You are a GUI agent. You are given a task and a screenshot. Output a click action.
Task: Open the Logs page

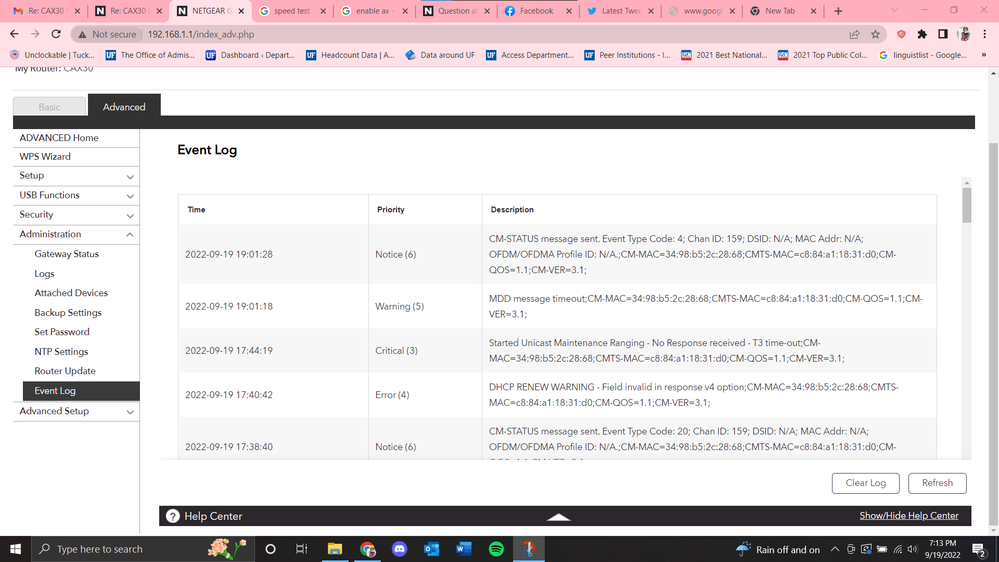45,273
